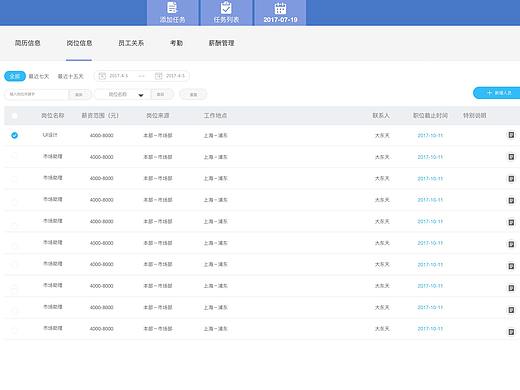
Task: Click 4000-8000 salary in UI设计 row
Action: (101, 135)
